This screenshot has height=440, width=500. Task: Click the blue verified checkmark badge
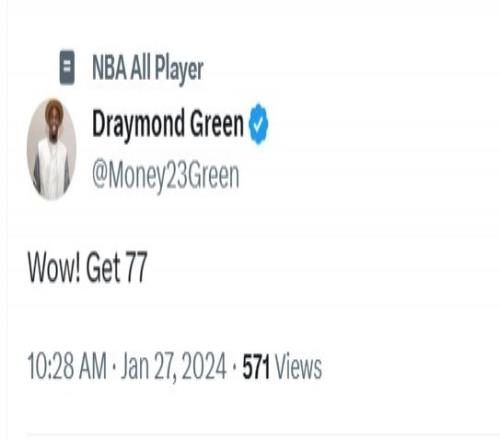click(259, 124)
